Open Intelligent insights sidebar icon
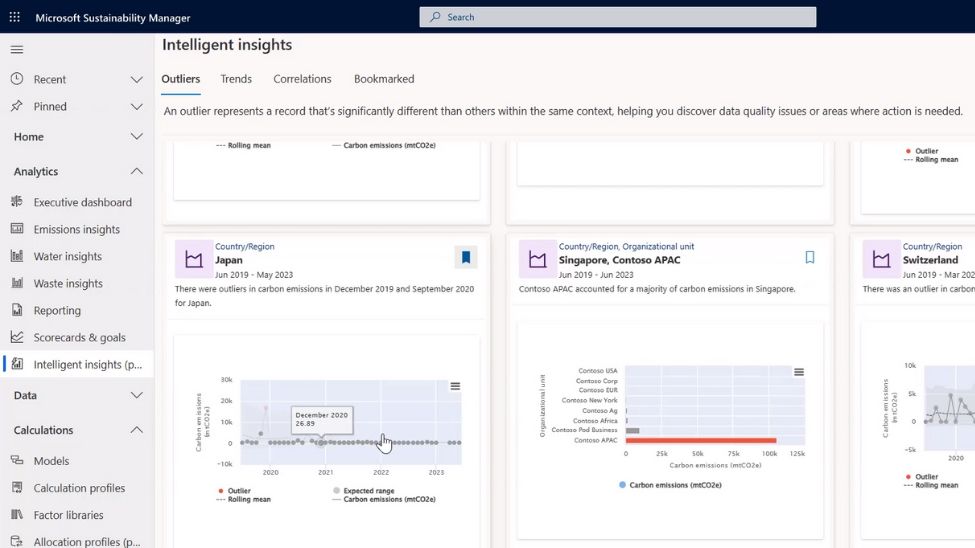 (x=17, y=364)
